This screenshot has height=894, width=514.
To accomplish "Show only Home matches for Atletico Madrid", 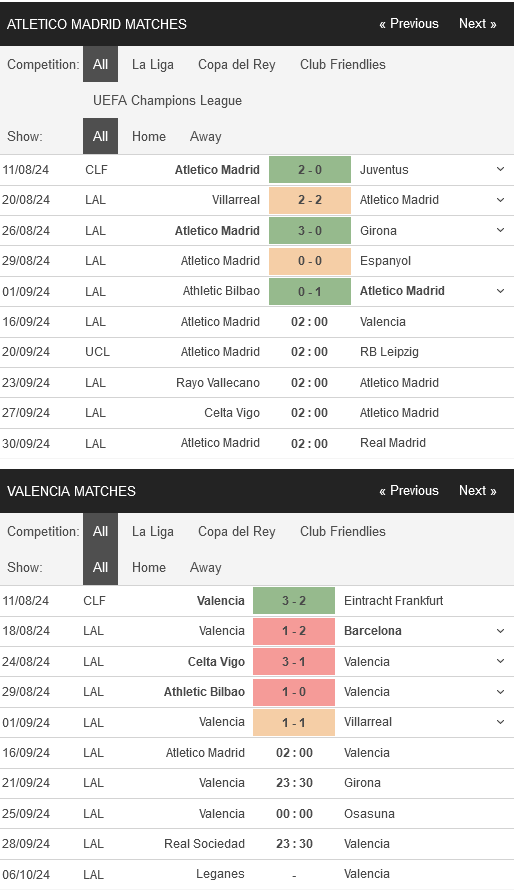I will tap(149, 136).
